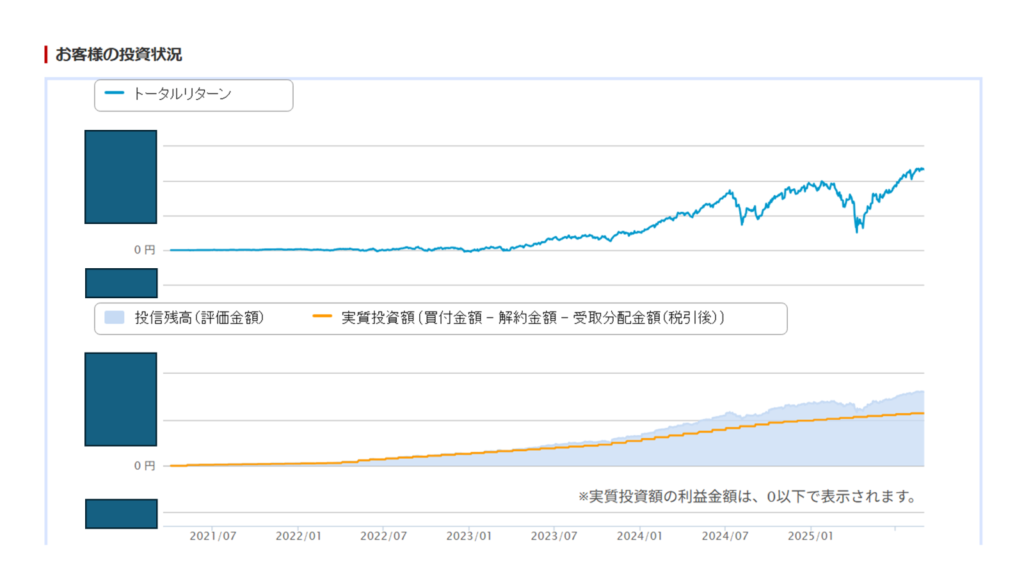This screenshot has height=576, width=1024.
Task: Click the sharp 2025 dip in total return line
Action: 857,230
